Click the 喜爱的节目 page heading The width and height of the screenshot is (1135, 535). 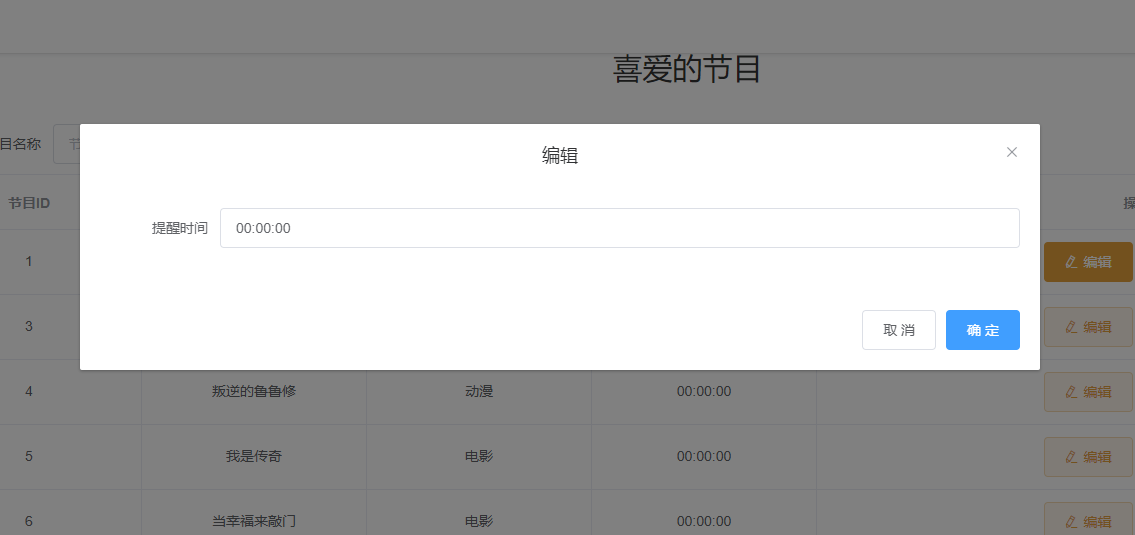pos(686,70)
